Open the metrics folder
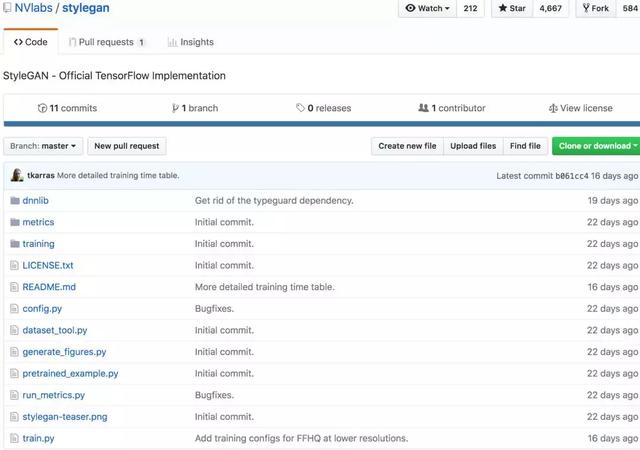The width and height of the screenshot is (640, 450). tap(38, 222)
